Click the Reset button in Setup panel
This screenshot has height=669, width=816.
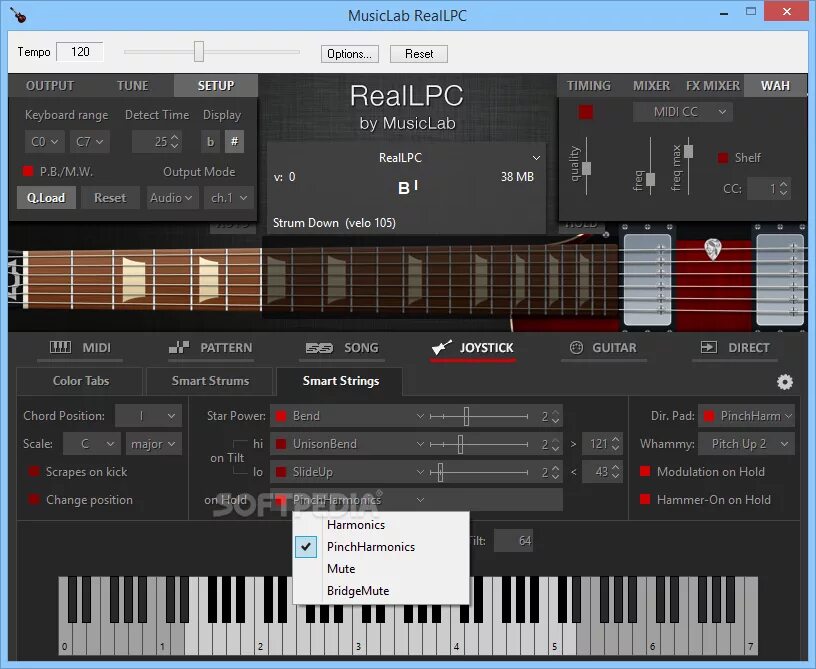point(110,198)
